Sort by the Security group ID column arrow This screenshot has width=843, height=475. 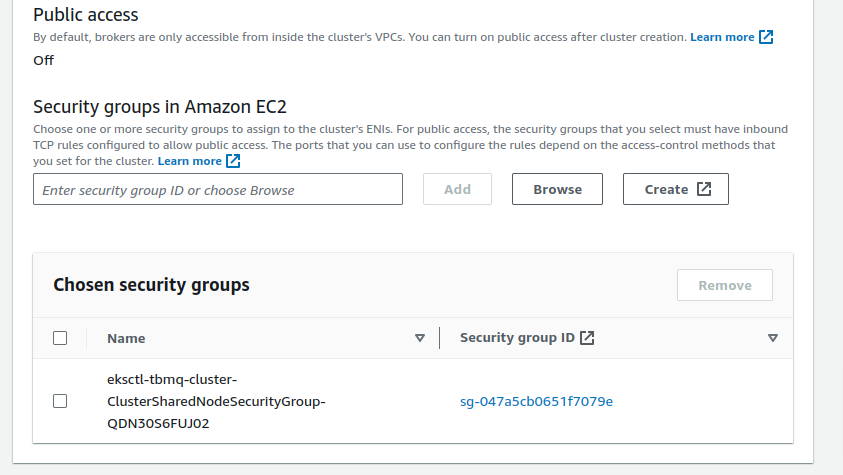772,338
